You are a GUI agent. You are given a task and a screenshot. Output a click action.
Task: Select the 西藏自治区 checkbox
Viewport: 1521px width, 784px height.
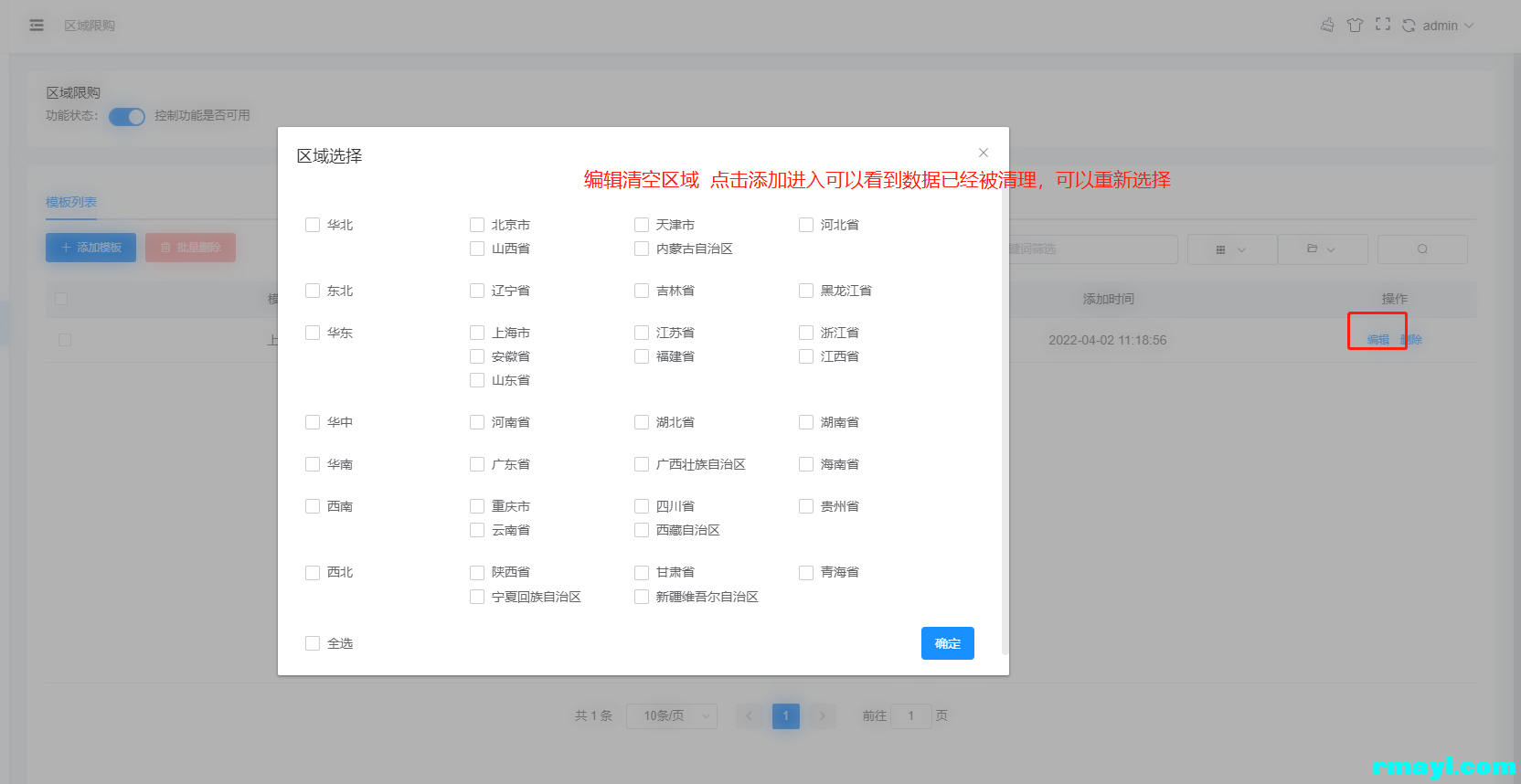pyautogui.click(x=642, y=530)
